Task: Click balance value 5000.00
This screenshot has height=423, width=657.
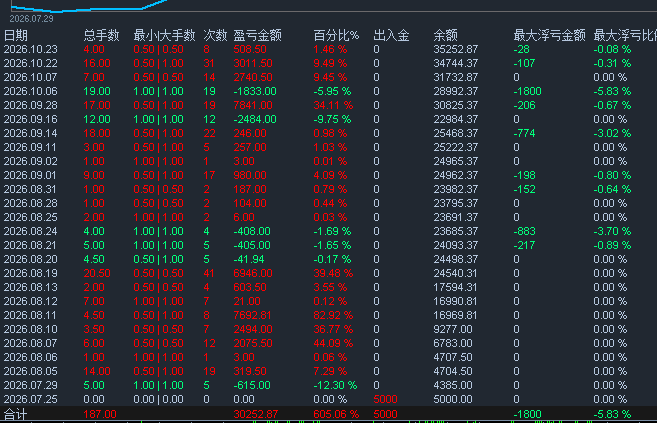Action: click(453, 400)
